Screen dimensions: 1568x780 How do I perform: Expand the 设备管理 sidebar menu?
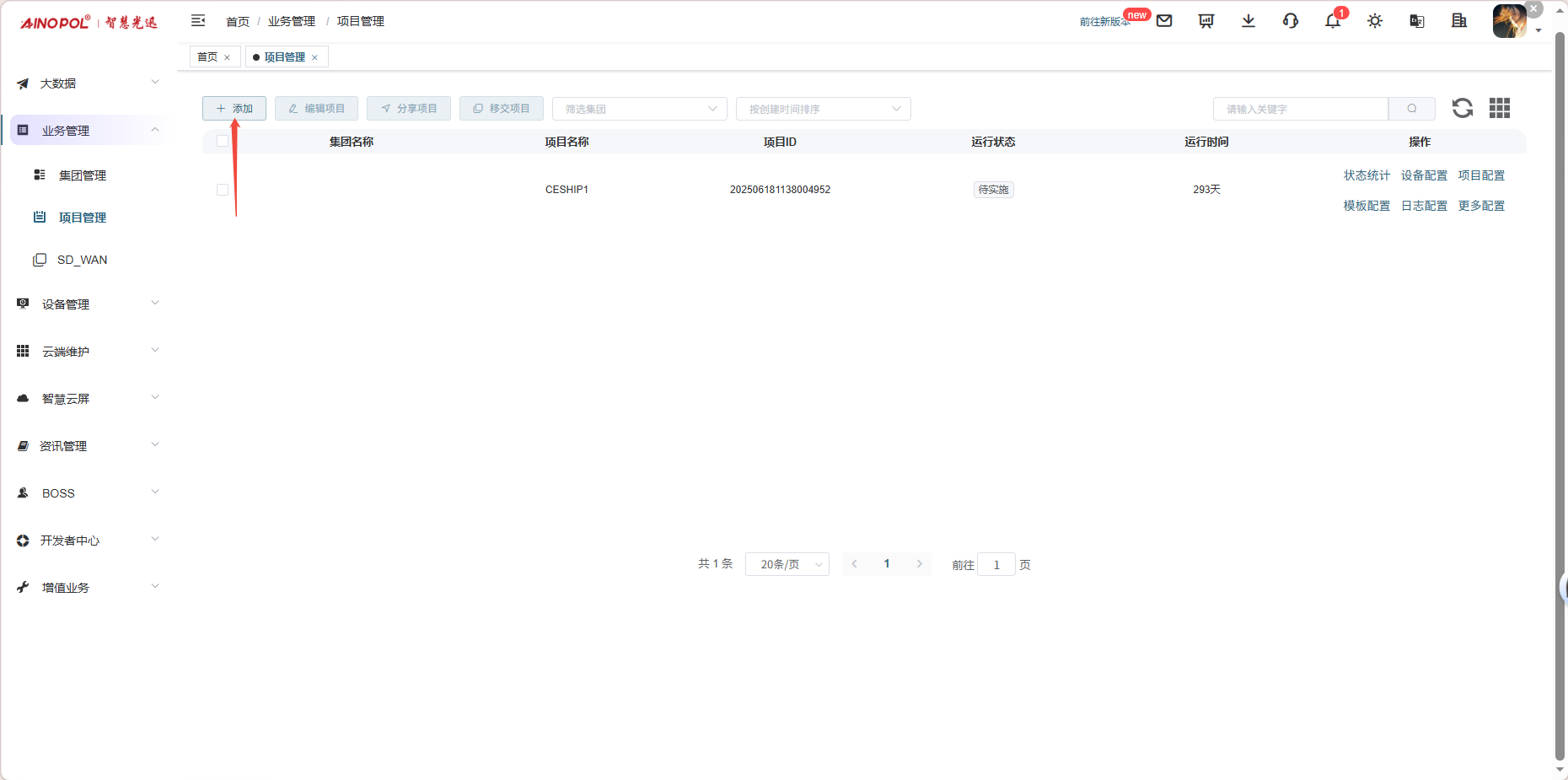coord(88,304)
